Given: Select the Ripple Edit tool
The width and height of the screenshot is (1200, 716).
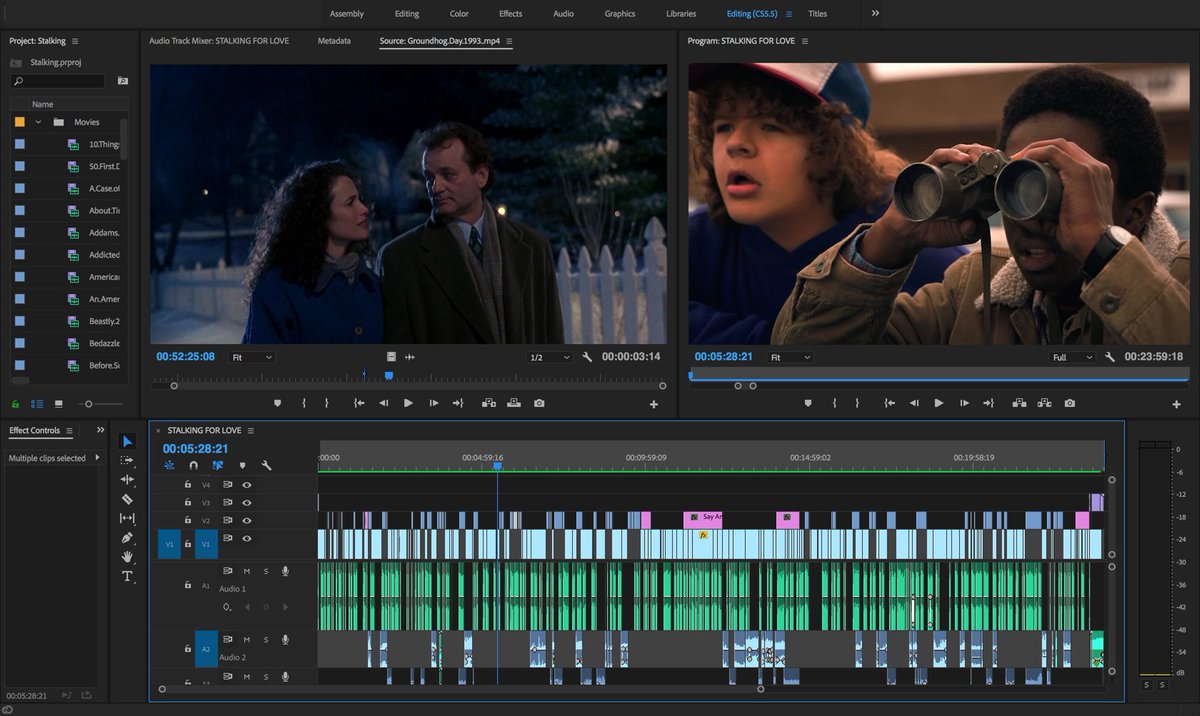Looking at the screenshot, I should [127, 479].
